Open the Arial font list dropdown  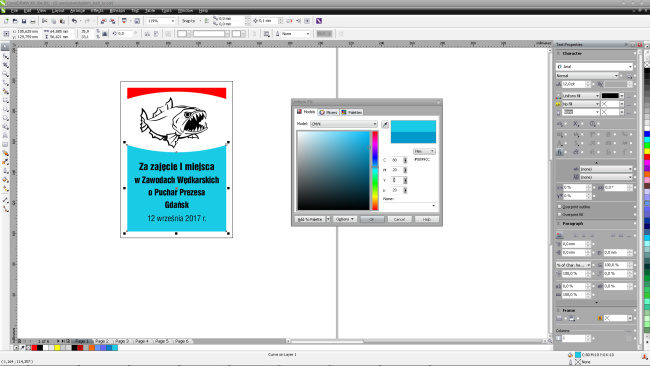(x=594, y=66)
